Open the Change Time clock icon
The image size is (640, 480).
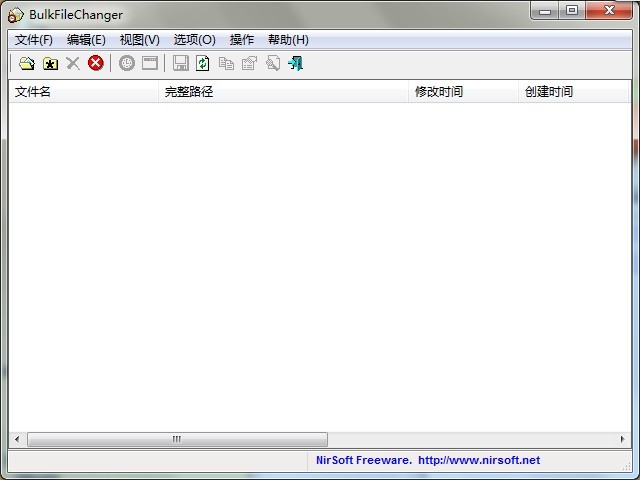point(127,63)
